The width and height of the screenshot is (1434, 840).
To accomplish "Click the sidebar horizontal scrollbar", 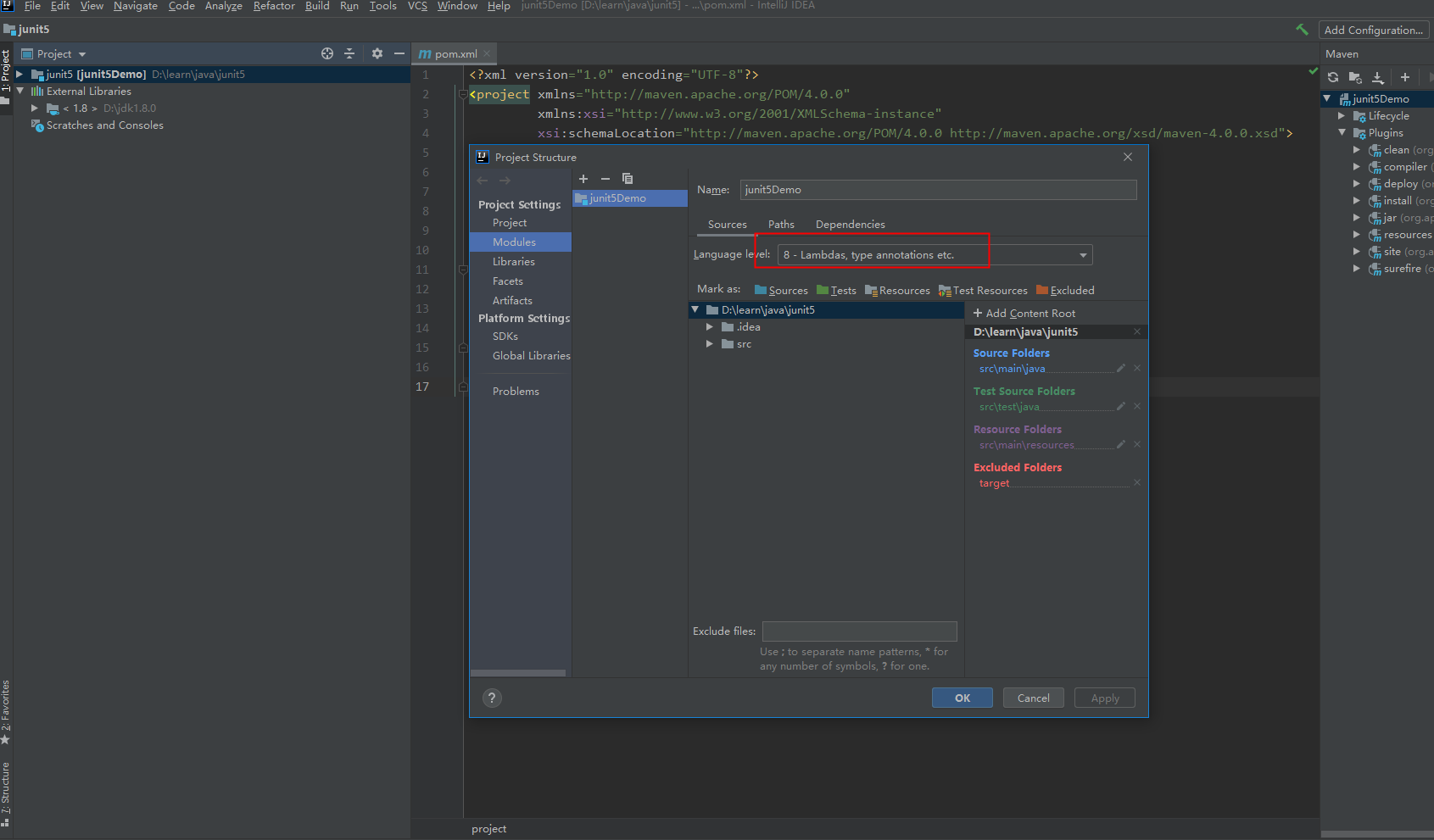I will [518, 673].
